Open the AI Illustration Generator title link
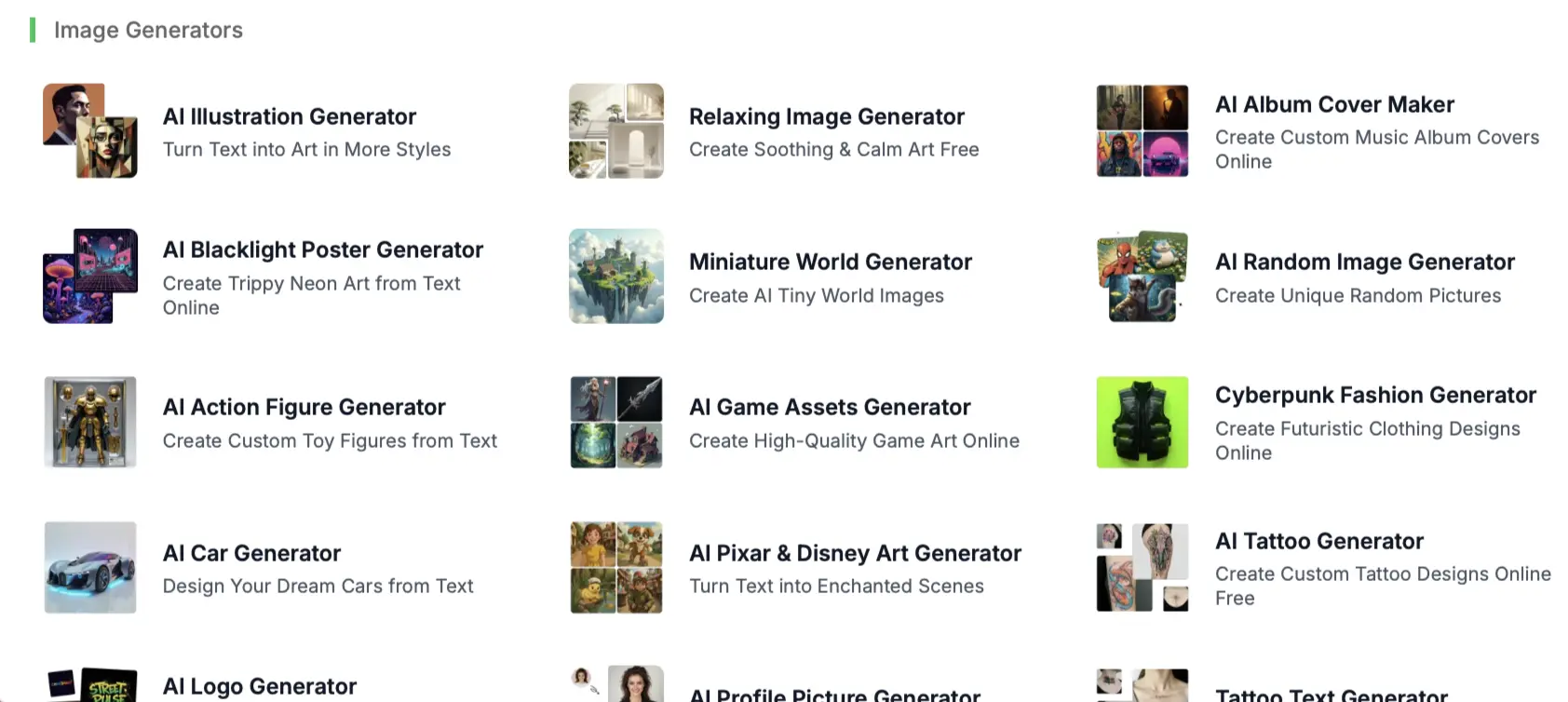The image size is (1568, 702). 289,116
